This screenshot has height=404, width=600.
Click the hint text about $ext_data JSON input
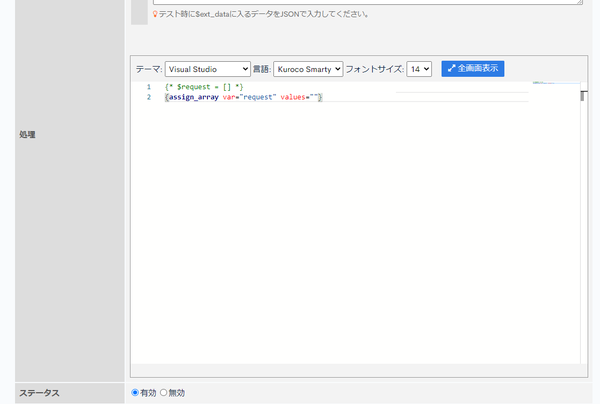264,14
